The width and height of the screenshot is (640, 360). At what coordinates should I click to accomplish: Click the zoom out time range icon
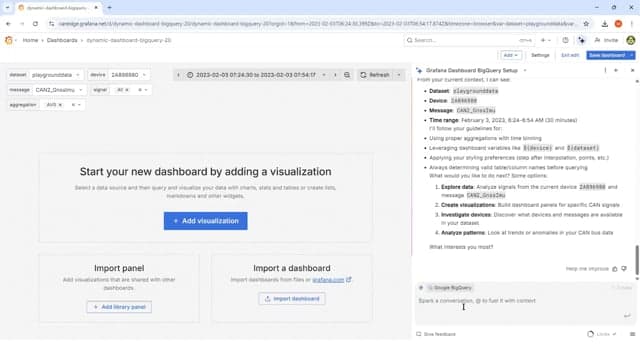pyautogui.click(x=347, y=75)
